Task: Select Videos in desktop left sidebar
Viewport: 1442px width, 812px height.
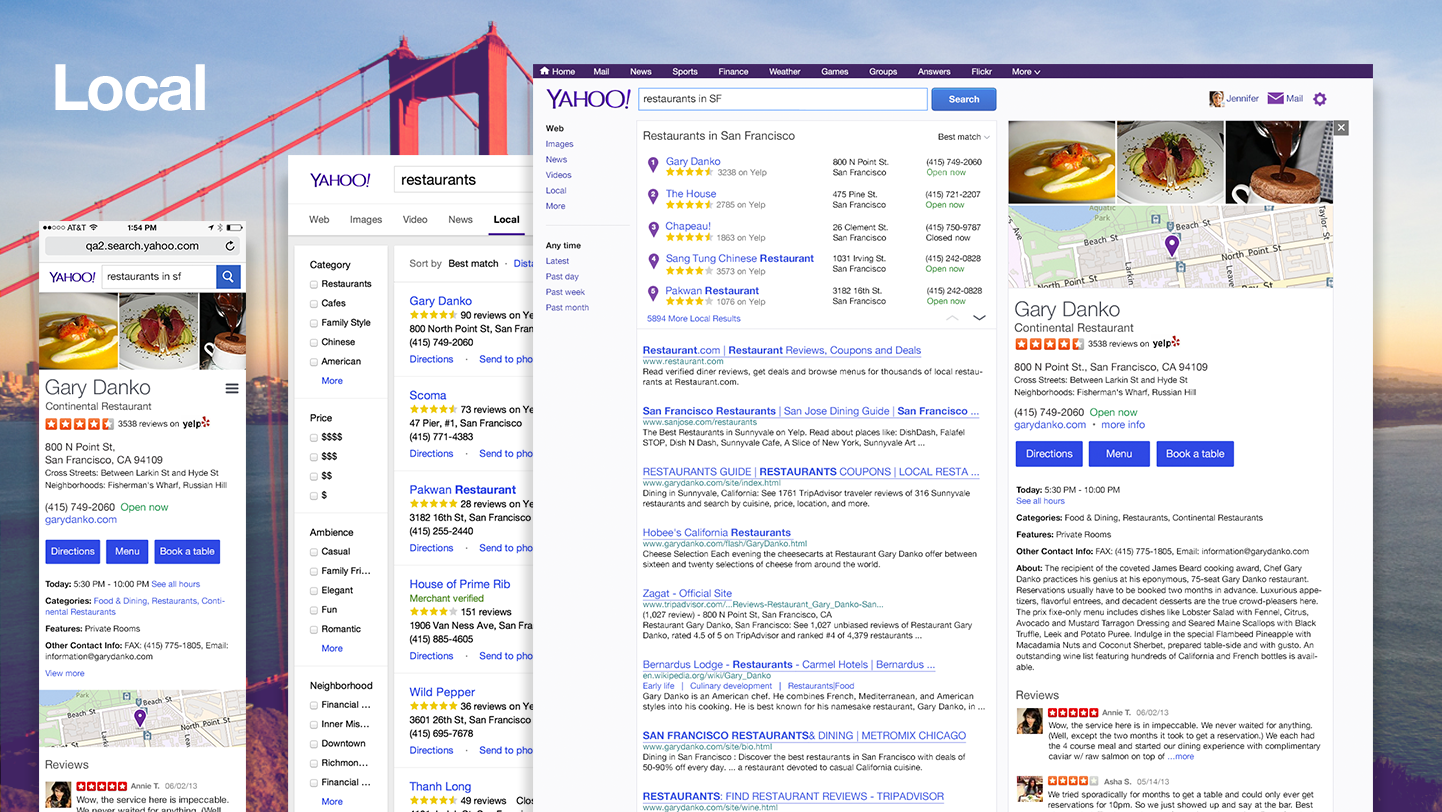Action: pyautogui.click(x=559, y=175)
